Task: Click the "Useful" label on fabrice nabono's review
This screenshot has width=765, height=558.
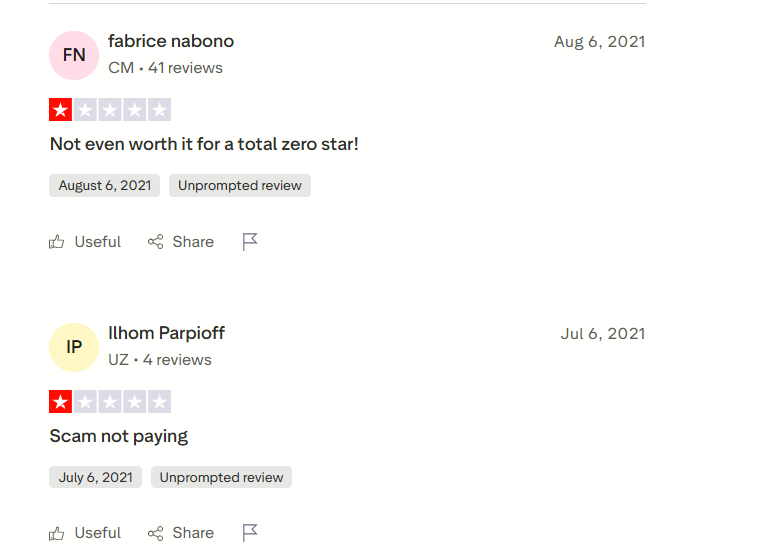Action: [98, 242]
